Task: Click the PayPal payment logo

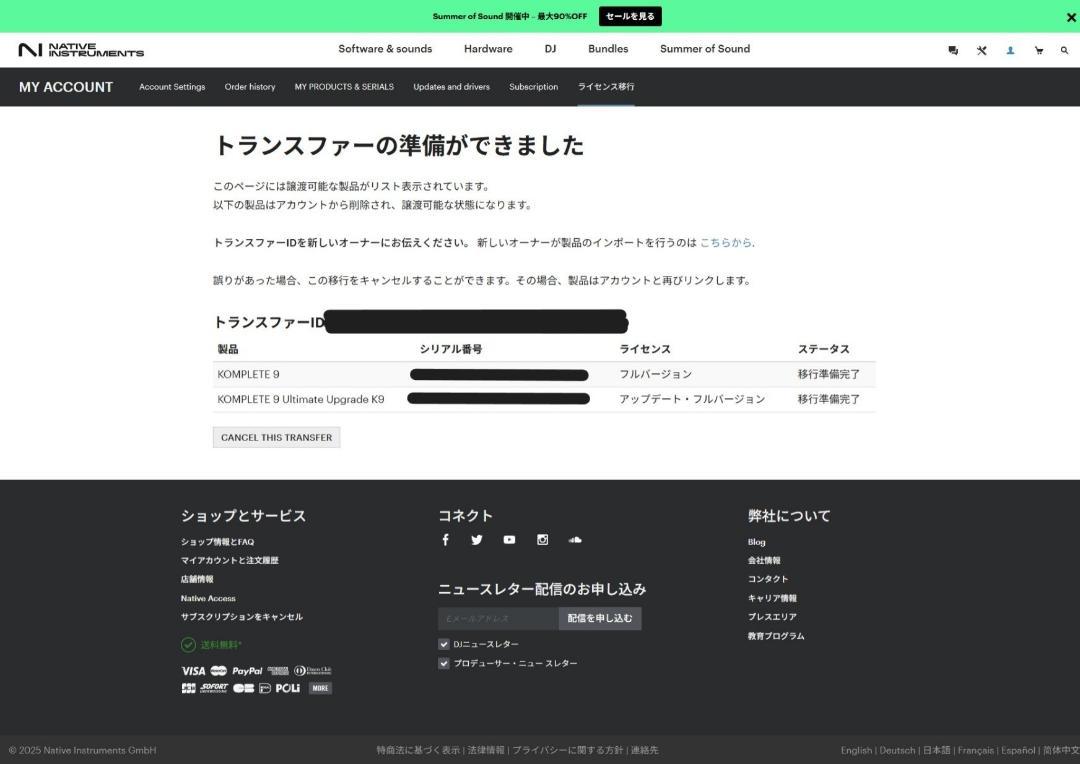Action: (x=247, y=670)
